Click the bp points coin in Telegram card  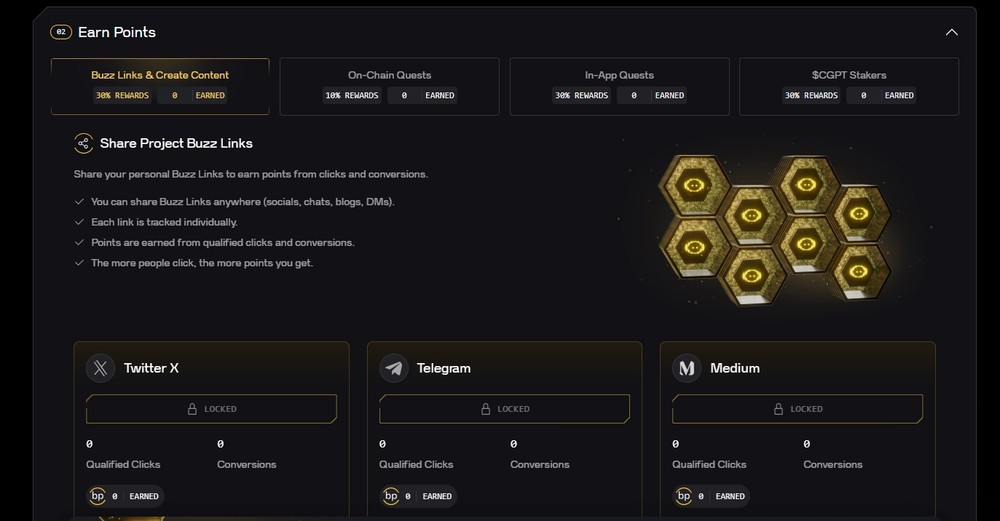click(391, 496)
